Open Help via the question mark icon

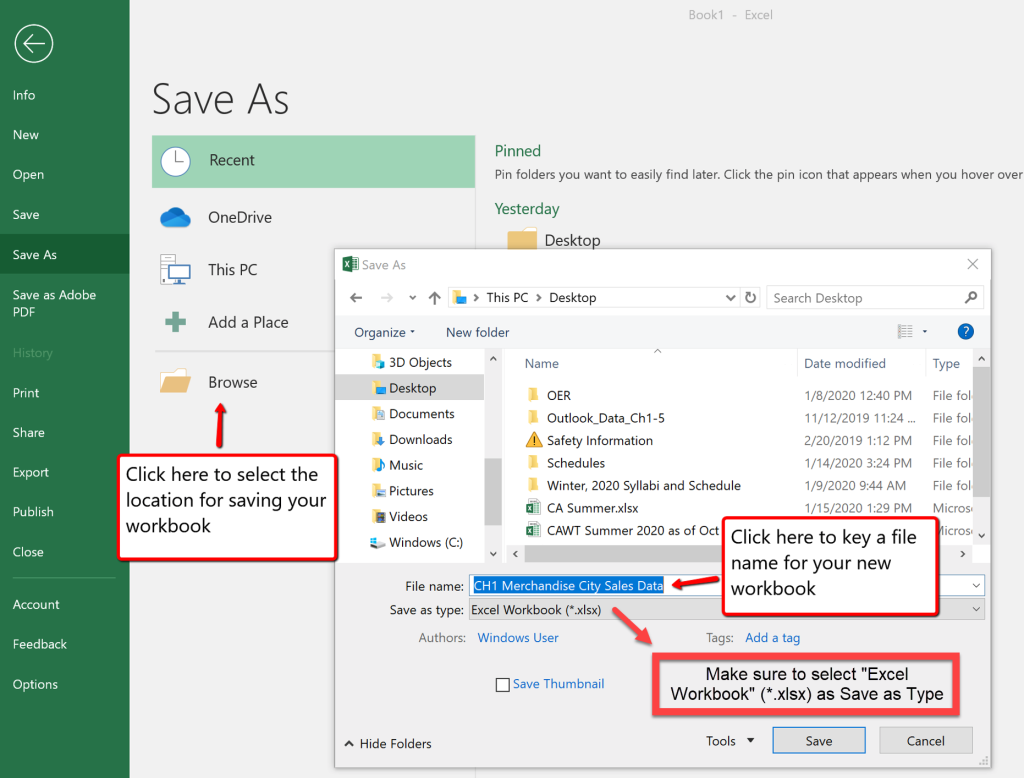(x=965, y=331)
